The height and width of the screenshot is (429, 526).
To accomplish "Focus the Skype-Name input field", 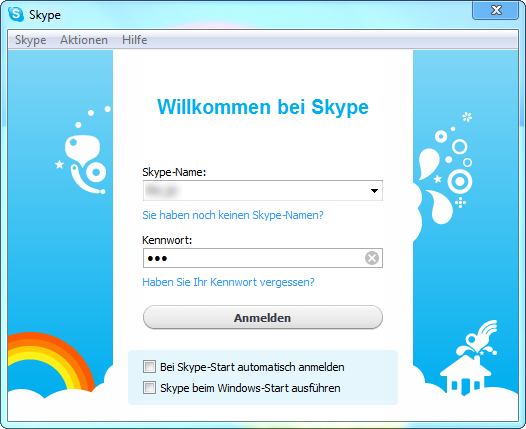I will coord(263,191).
